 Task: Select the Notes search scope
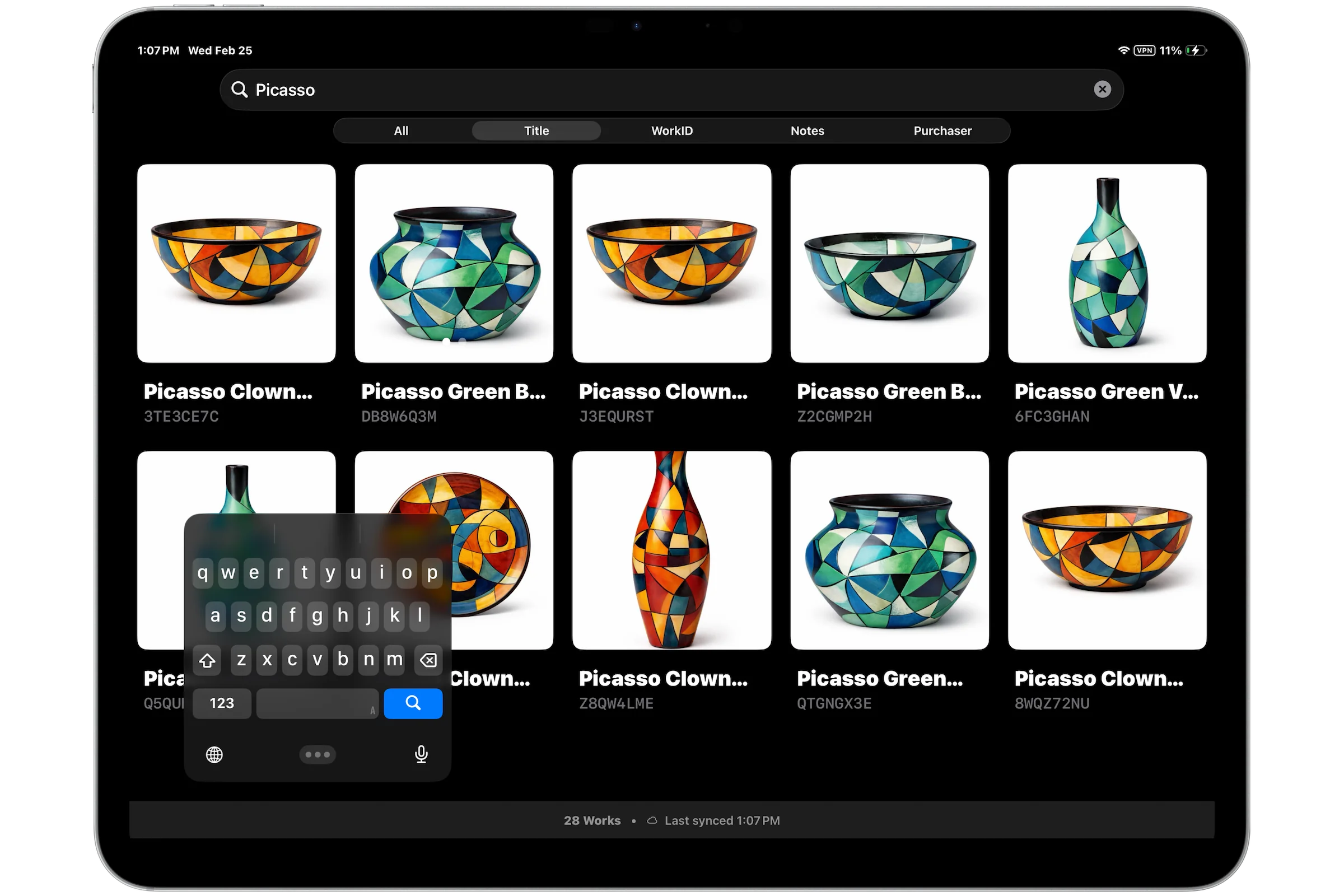pos(808,131)
